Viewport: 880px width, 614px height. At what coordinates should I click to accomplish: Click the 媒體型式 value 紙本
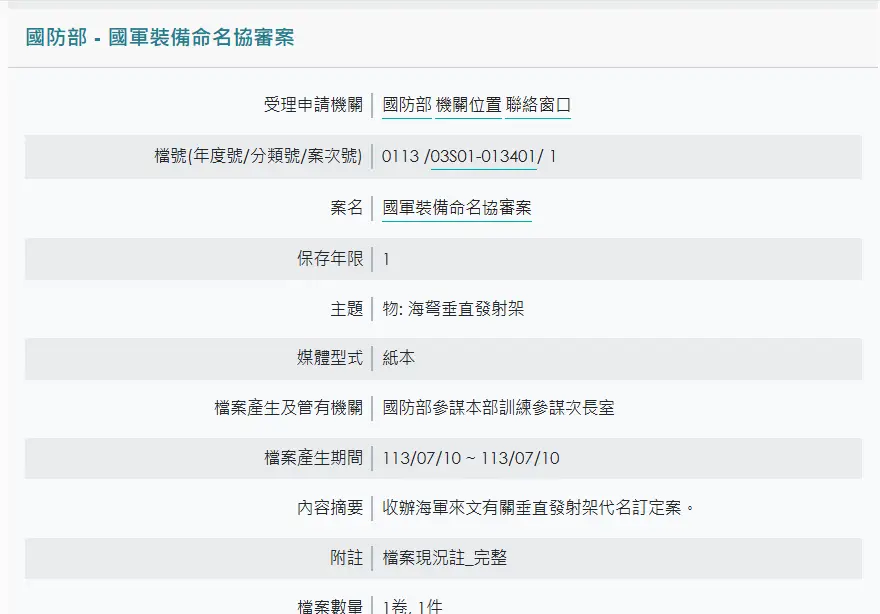[x=399, y=358]
